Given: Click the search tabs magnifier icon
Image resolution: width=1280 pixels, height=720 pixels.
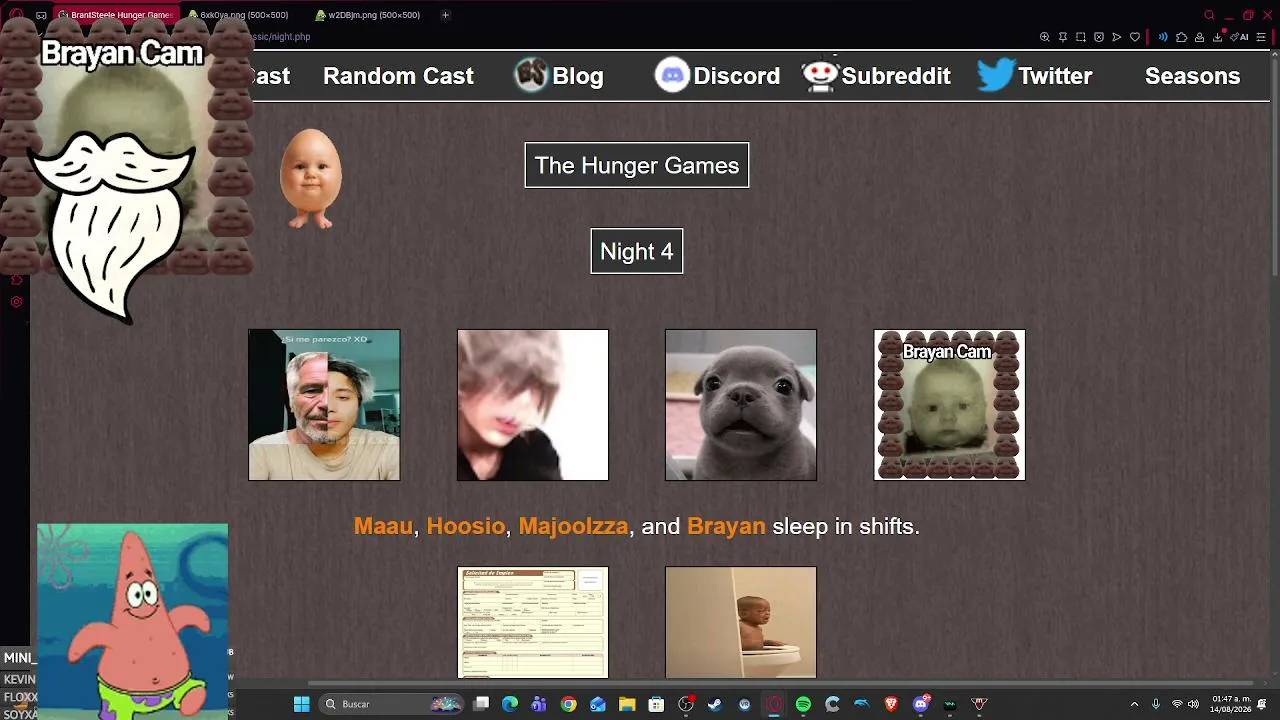Looking at the screenshot, I should click(x=1209, y=15).
